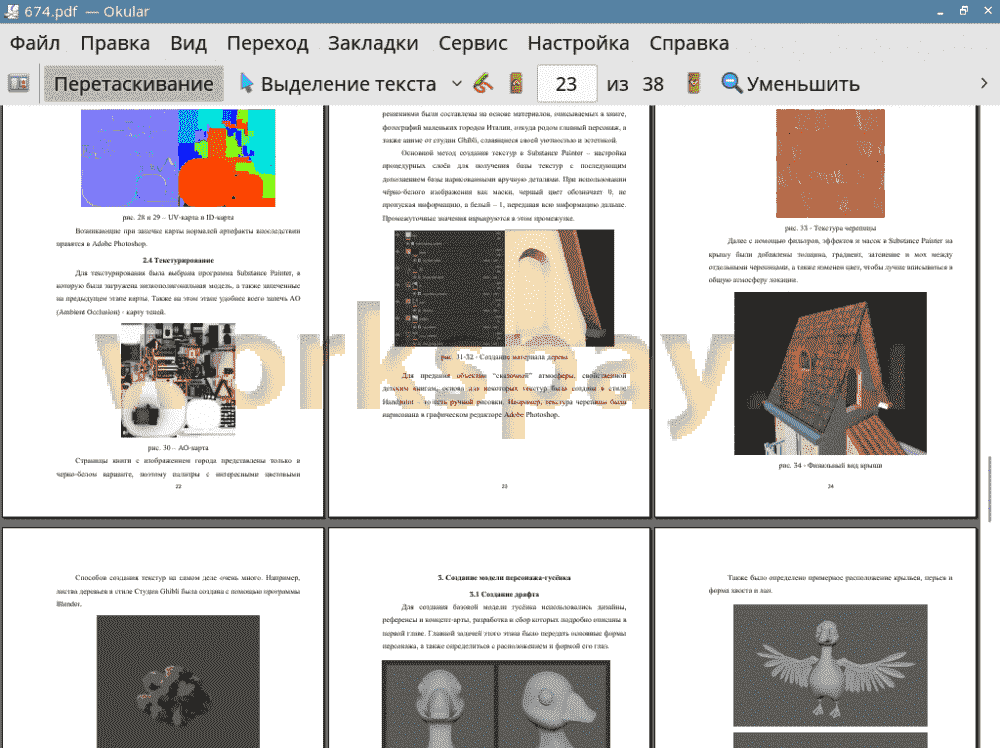
Task: Click the orange roof tile texture image
Action: 830,163
